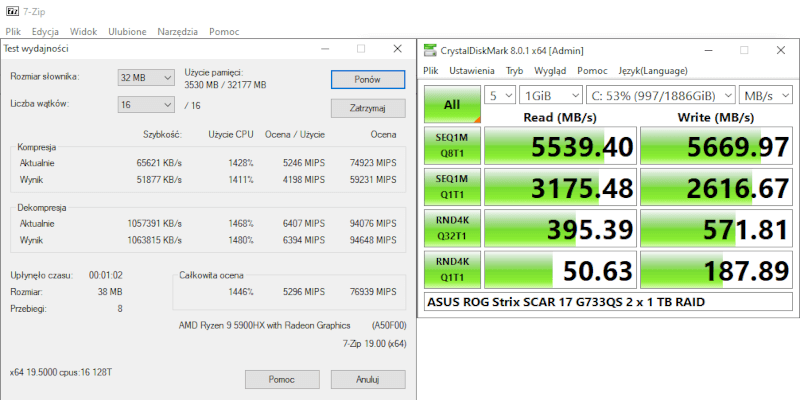Click the 187.89 write result
The width and height of the screenshot is (800, 400).
(x=716, y=270)
